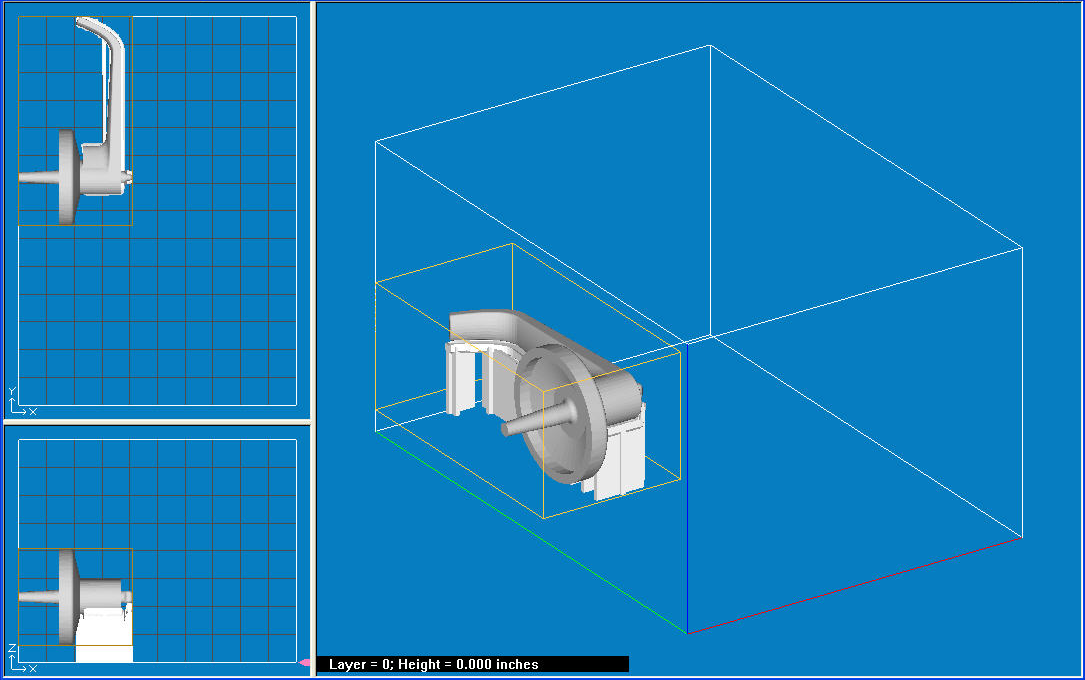Click the white support block in the front XZ view
The image size is (1085, 680).
pyautogui.click(x=104, y=636)
